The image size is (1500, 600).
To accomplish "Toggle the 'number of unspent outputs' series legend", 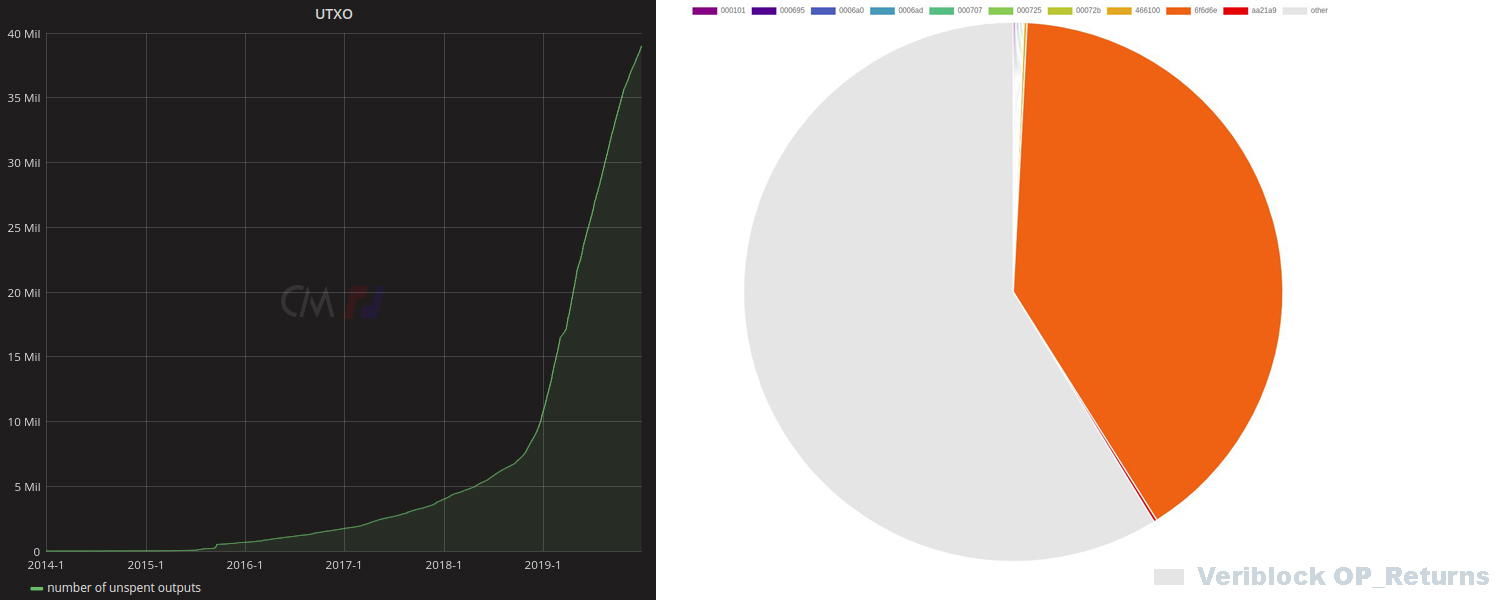I will pos(116,588).
